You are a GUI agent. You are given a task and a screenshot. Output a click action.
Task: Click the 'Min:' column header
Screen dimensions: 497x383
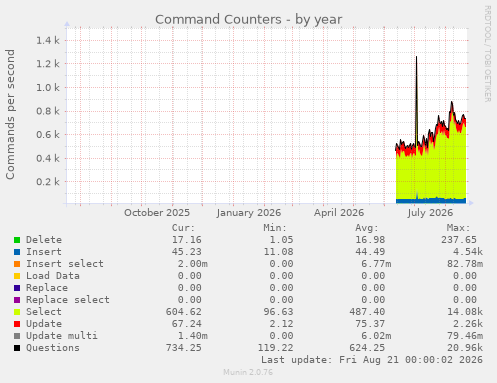(x=275, y=228)
